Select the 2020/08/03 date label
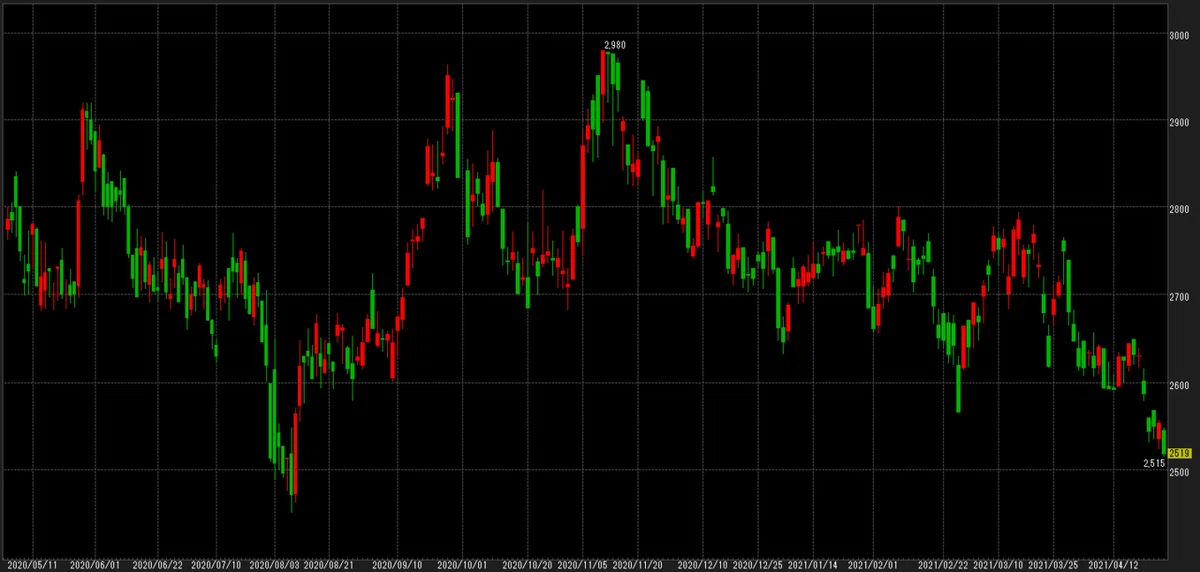This screenshot has height=572, width=1200. pyautogui.click(x=275, y=565)
